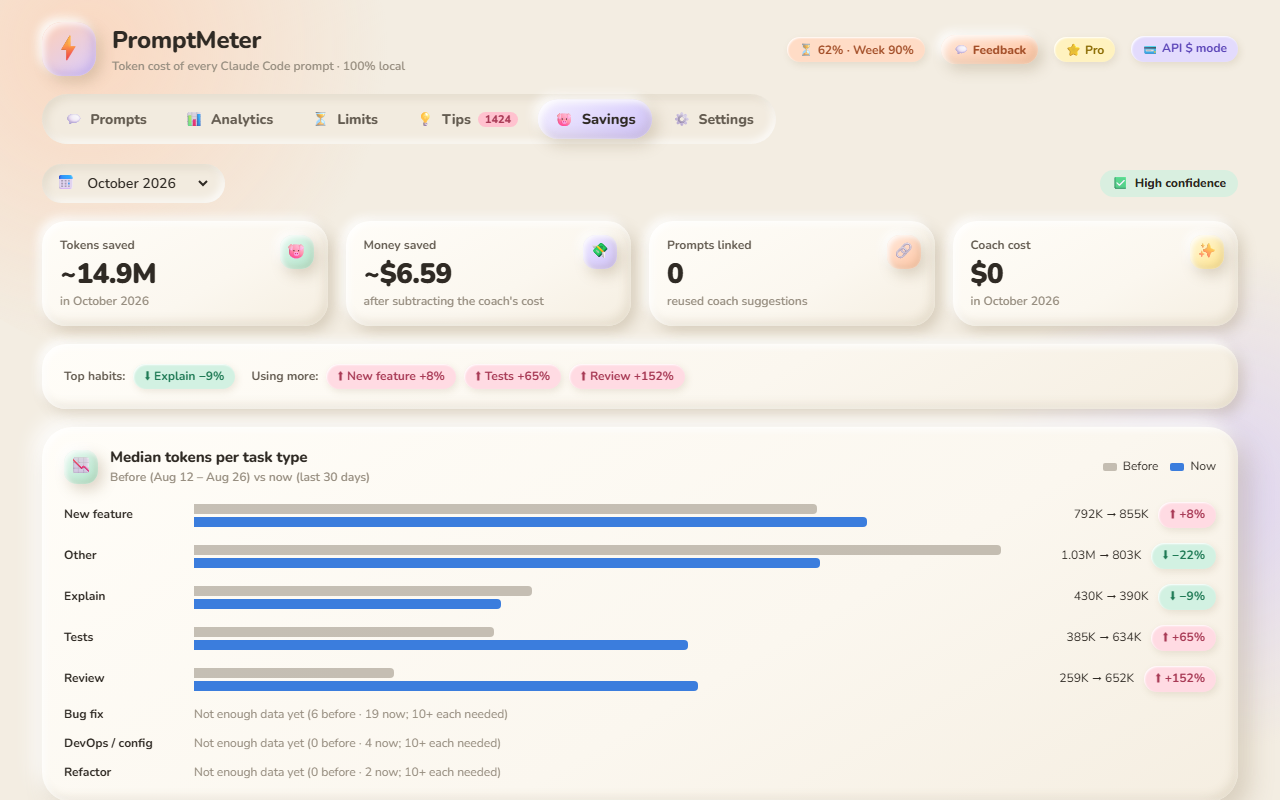The image size is (1280, 800).
Task: Click the money icon on Money saved
Action: point(600,252)
